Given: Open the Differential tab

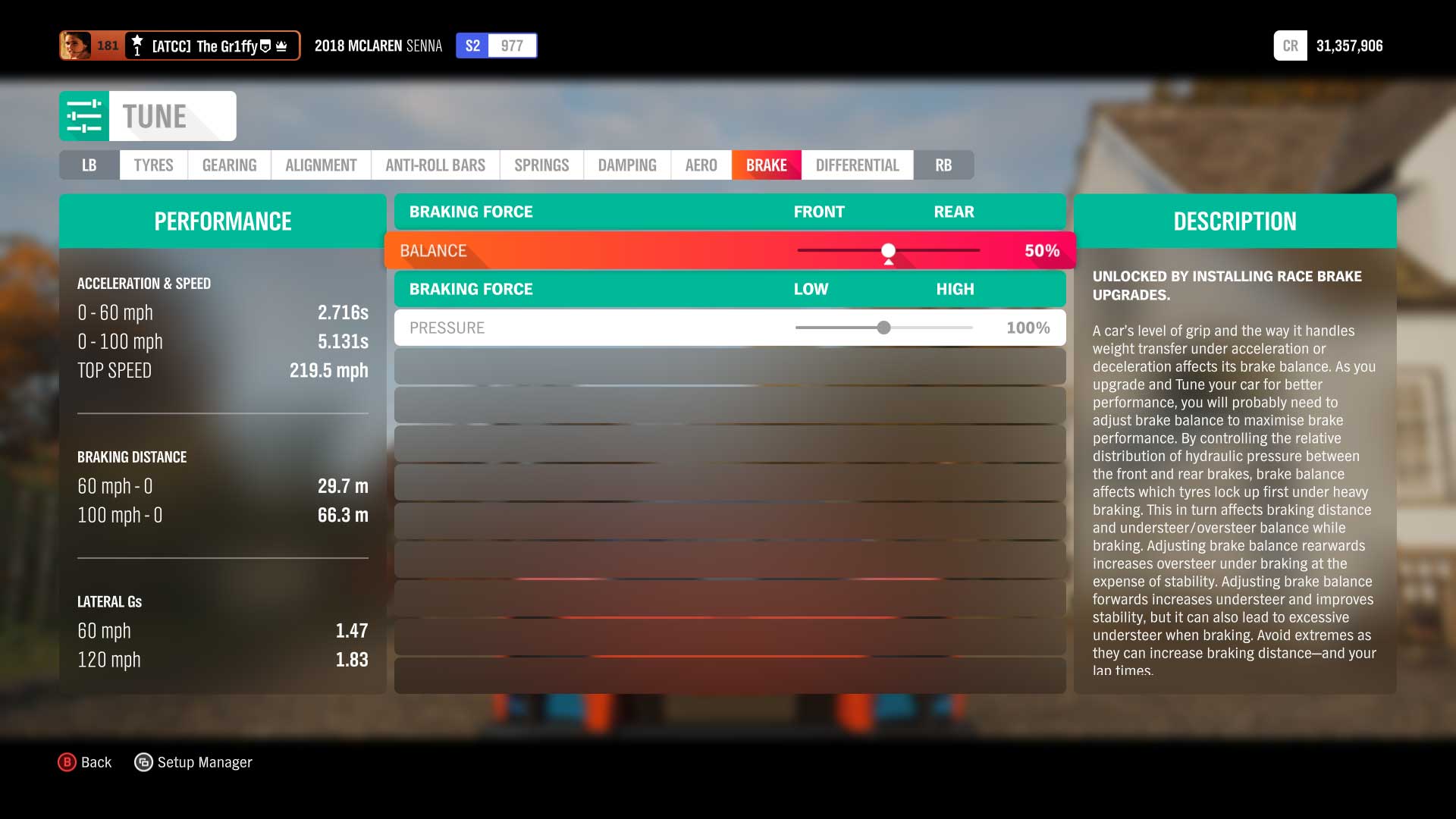Looking at the screenshot, I should [857, 165].
